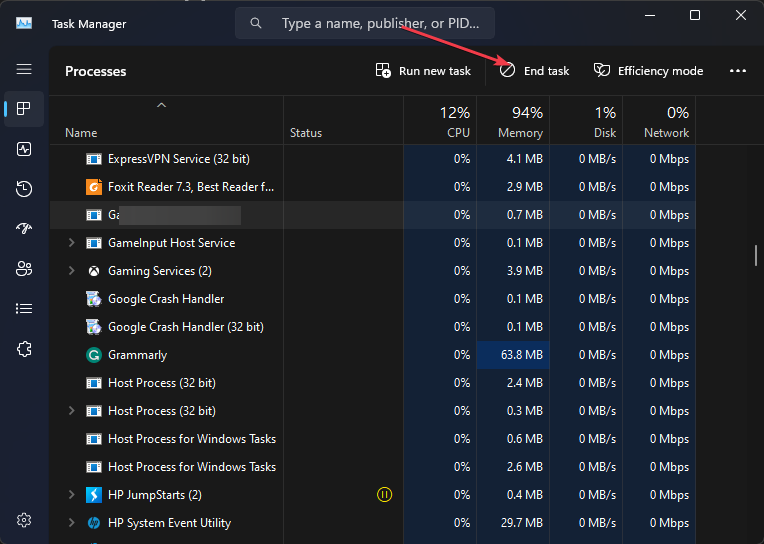The height and width of the screenshot is (544, 764).
Task: Expand the GameInput Host Service group
Action: click(x=71, y=243)
